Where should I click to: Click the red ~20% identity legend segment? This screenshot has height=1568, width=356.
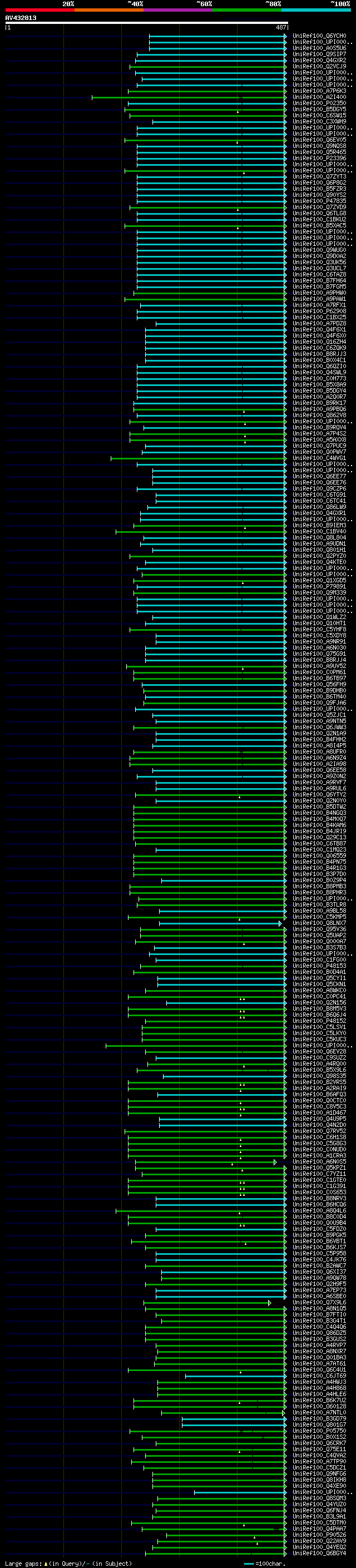point(39,10)
